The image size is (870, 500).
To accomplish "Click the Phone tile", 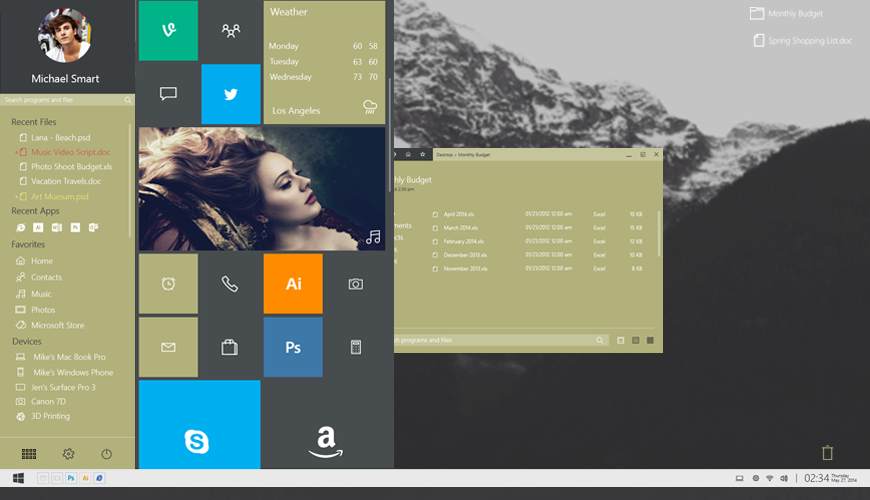I will (230, 284).
